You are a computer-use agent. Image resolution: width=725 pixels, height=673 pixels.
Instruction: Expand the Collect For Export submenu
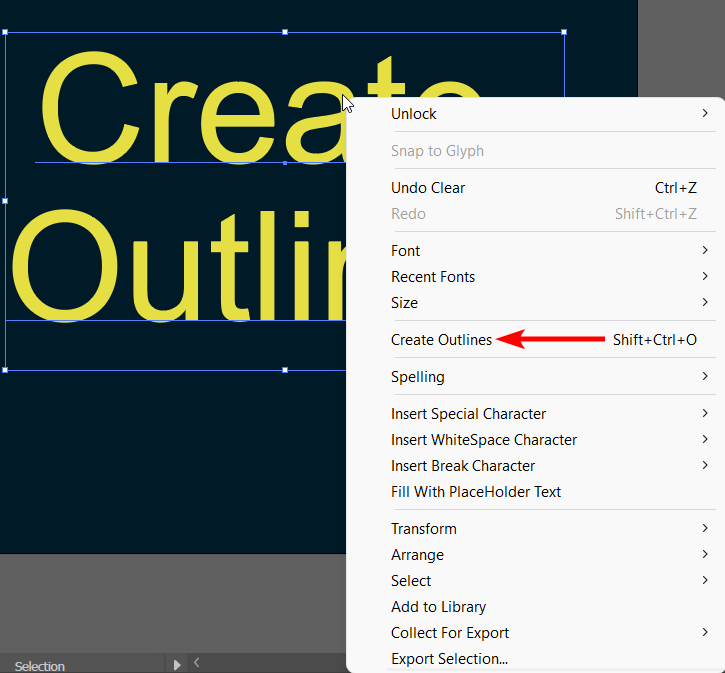coord(450,633)
